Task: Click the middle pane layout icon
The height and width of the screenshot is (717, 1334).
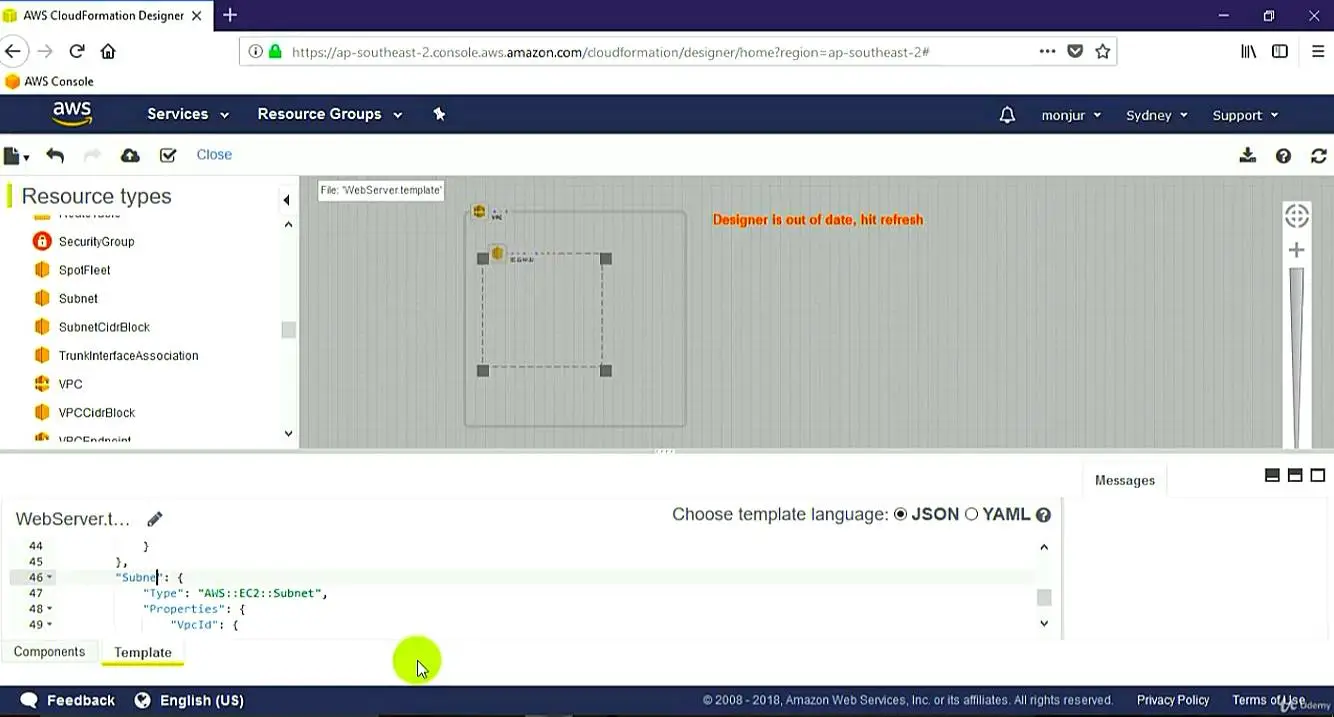Action: [1295, 476]
